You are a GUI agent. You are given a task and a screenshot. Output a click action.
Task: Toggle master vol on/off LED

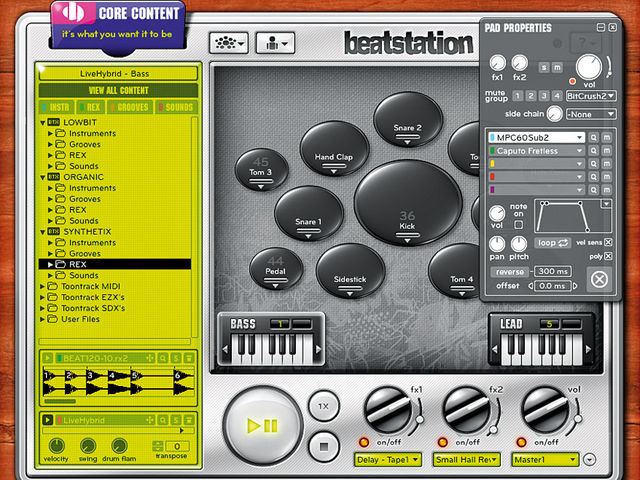521,442
